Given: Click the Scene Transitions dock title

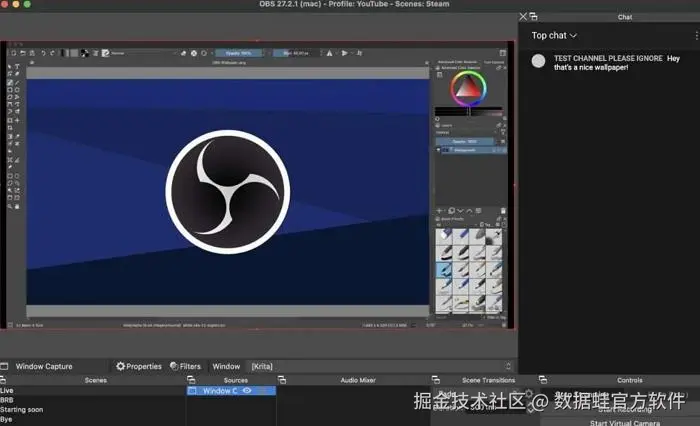Looking at the screenshot, I should (x=488, y=380).
